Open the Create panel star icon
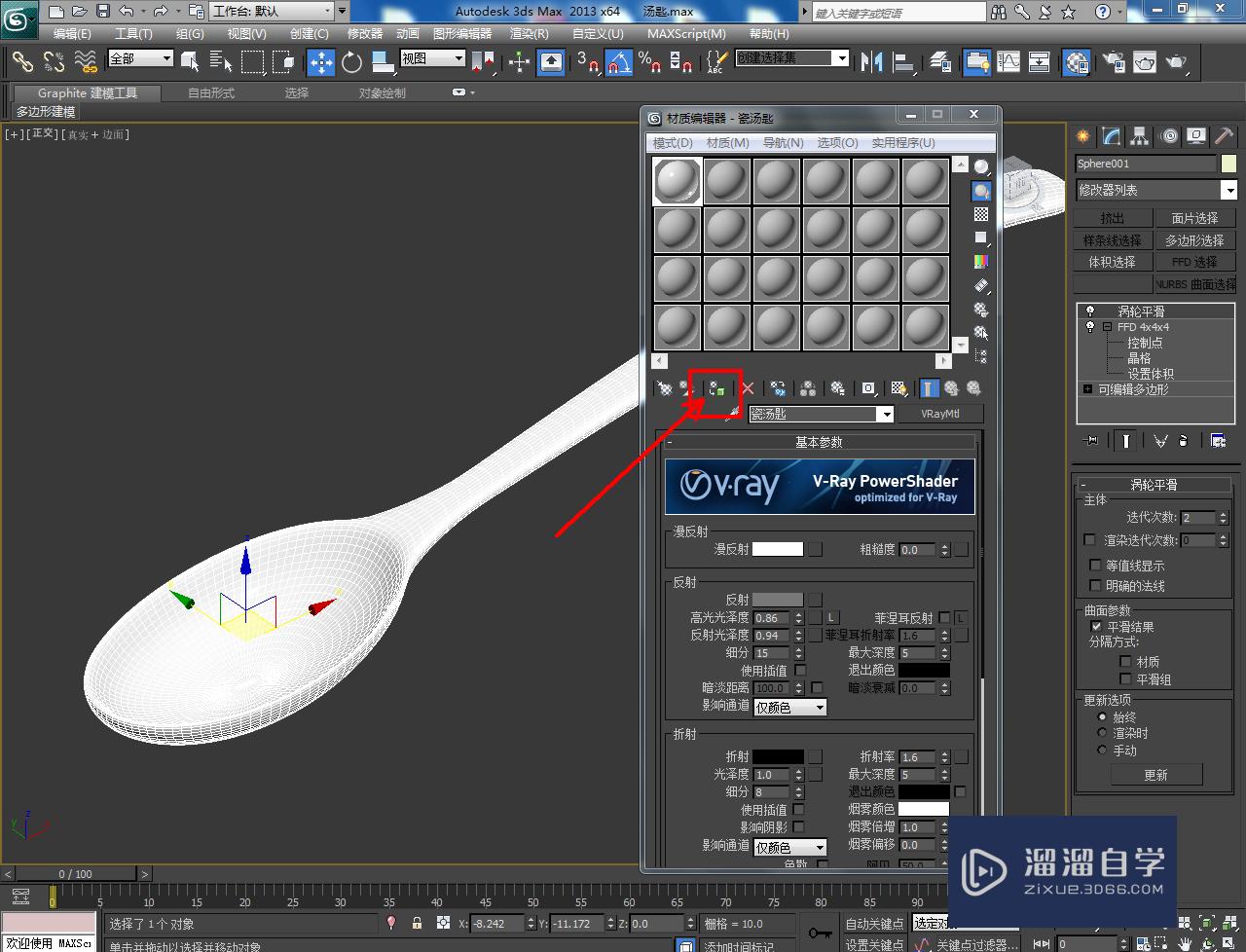 [1082, 136]
